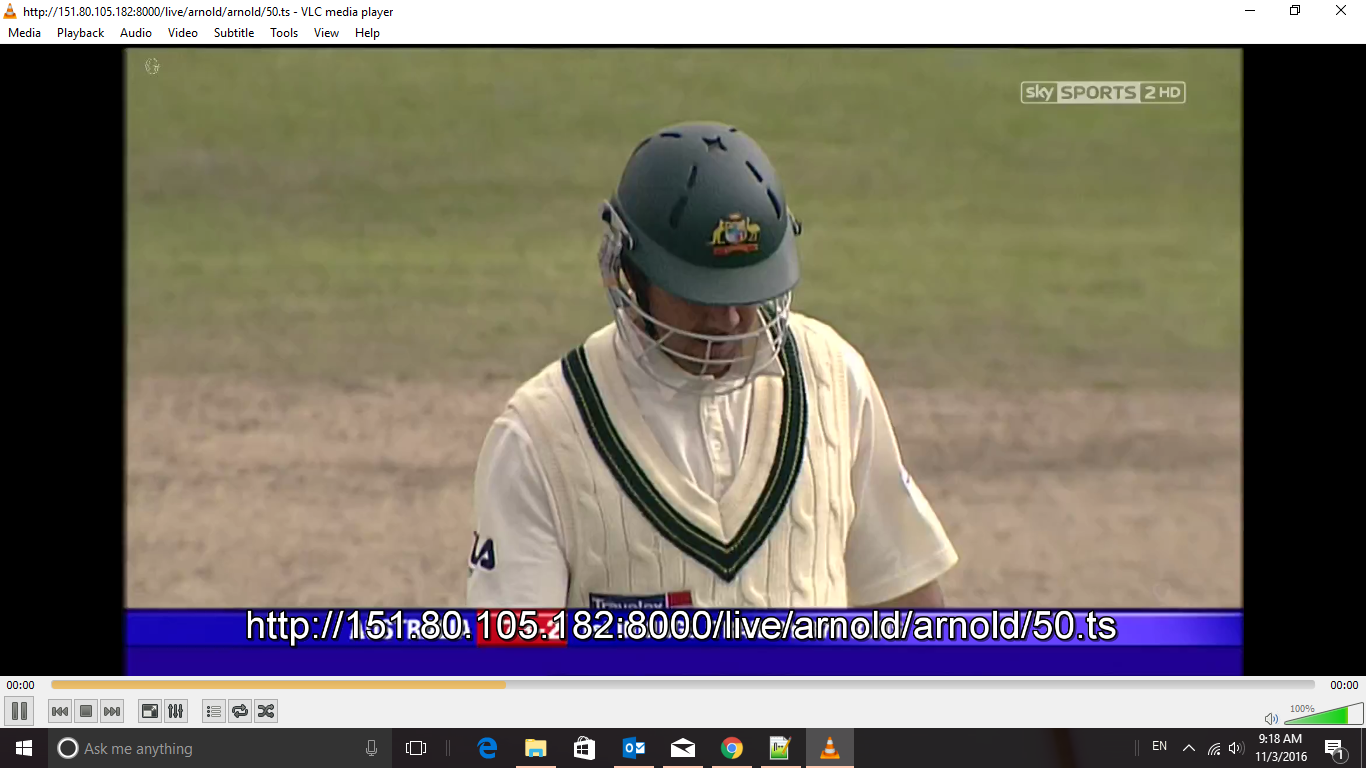Launch Google Chrome from taskbar
The image size is (1366, 768).
[732, 748]
